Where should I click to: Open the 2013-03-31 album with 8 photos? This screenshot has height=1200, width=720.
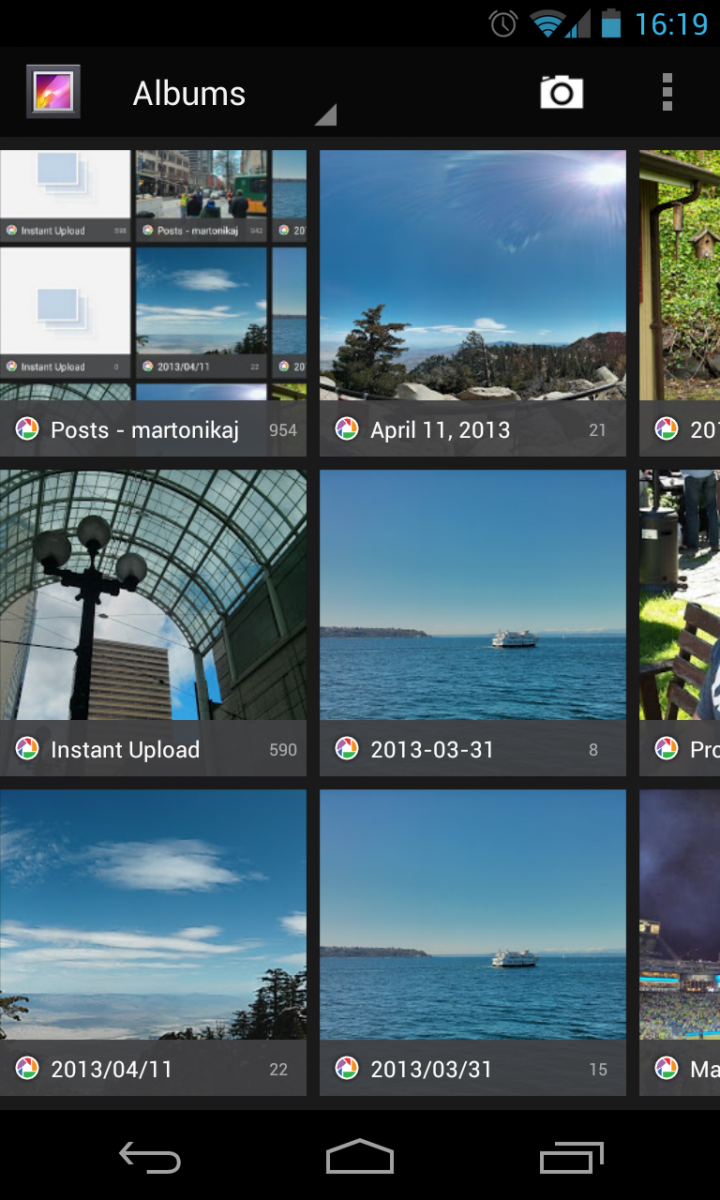(x=473, y=600)
